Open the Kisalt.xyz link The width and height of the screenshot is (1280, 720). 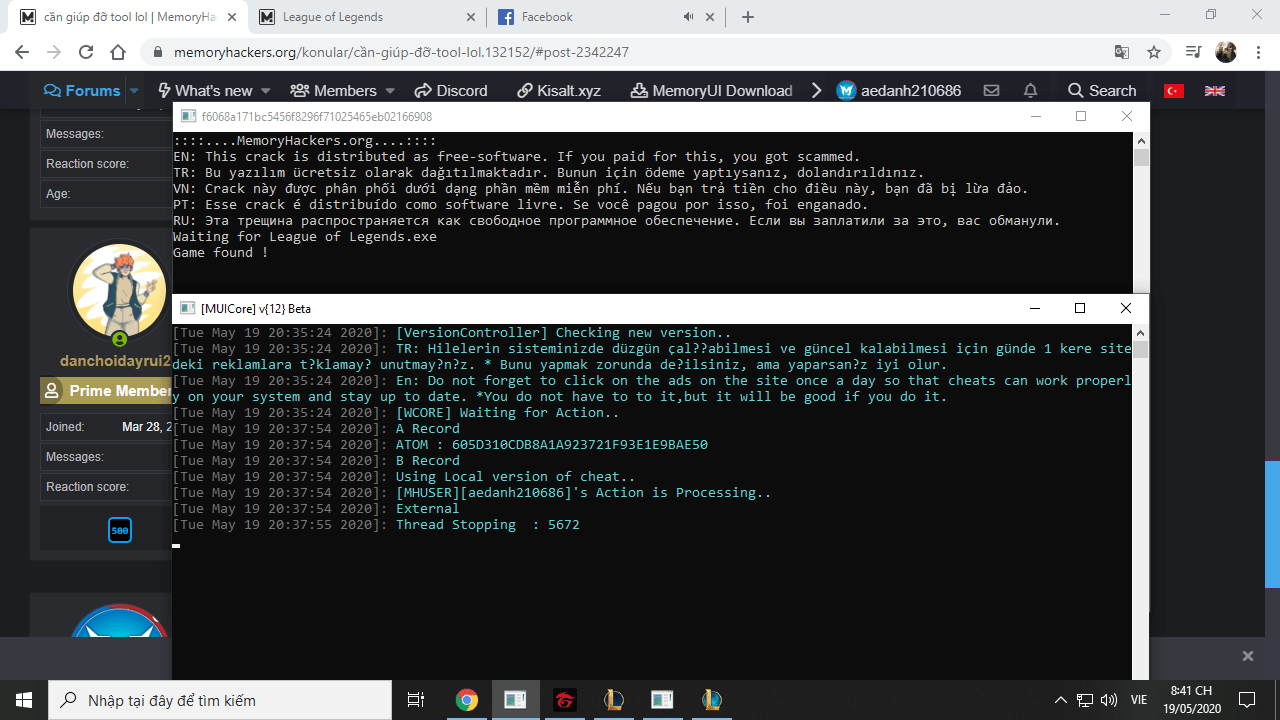(x=559, y=91)
